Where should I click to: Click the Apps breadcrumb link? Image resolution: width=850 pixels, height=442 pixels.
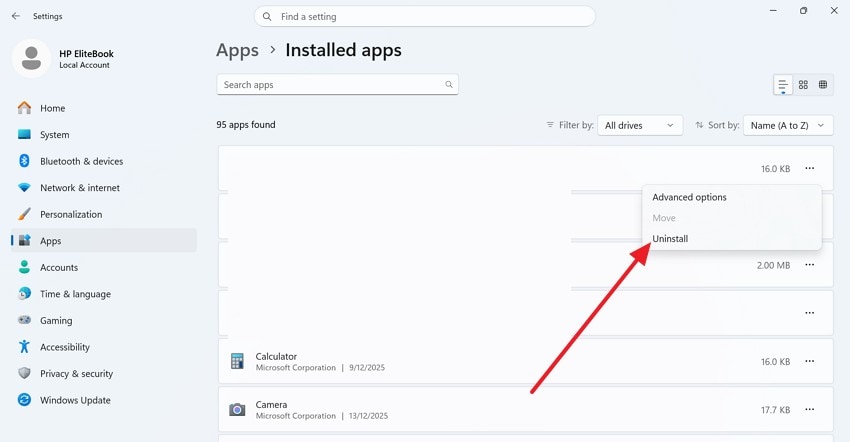(237, 50)
